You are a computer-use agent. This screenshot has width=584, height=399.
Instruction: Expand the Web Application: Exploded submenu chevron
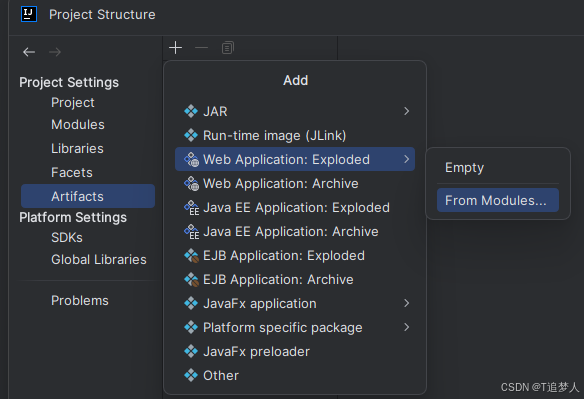406,159
